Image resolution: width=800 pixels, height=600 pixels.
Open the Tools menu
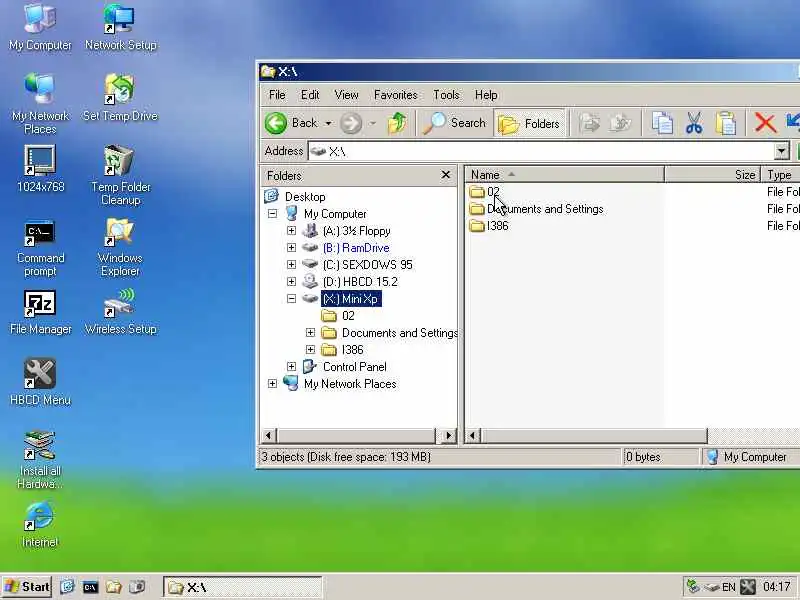tap(446, 95)
